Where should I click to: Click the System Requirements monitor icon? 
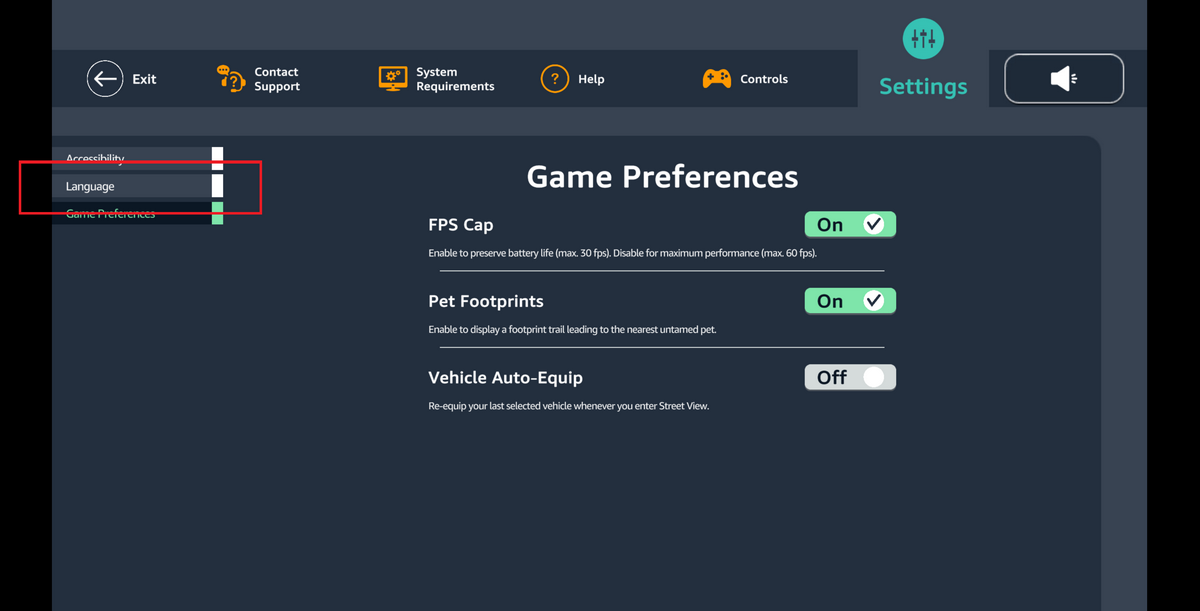point(393,79)
